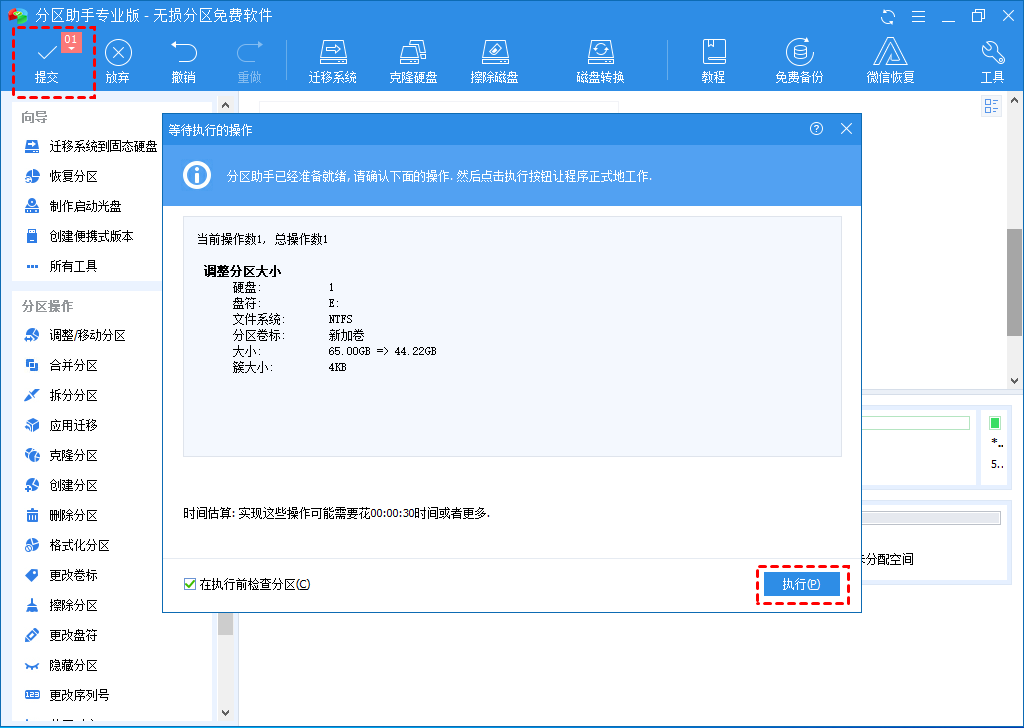
Task: Select 擦除分区 operation
Action: (61, 606)
